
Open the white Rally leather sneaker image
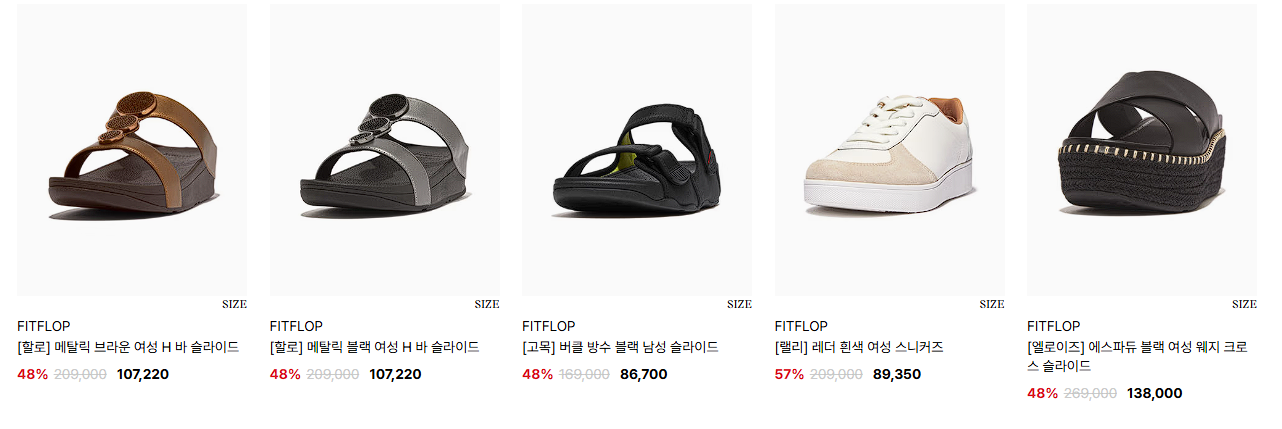pyautogui.click(x=890, y=150)
